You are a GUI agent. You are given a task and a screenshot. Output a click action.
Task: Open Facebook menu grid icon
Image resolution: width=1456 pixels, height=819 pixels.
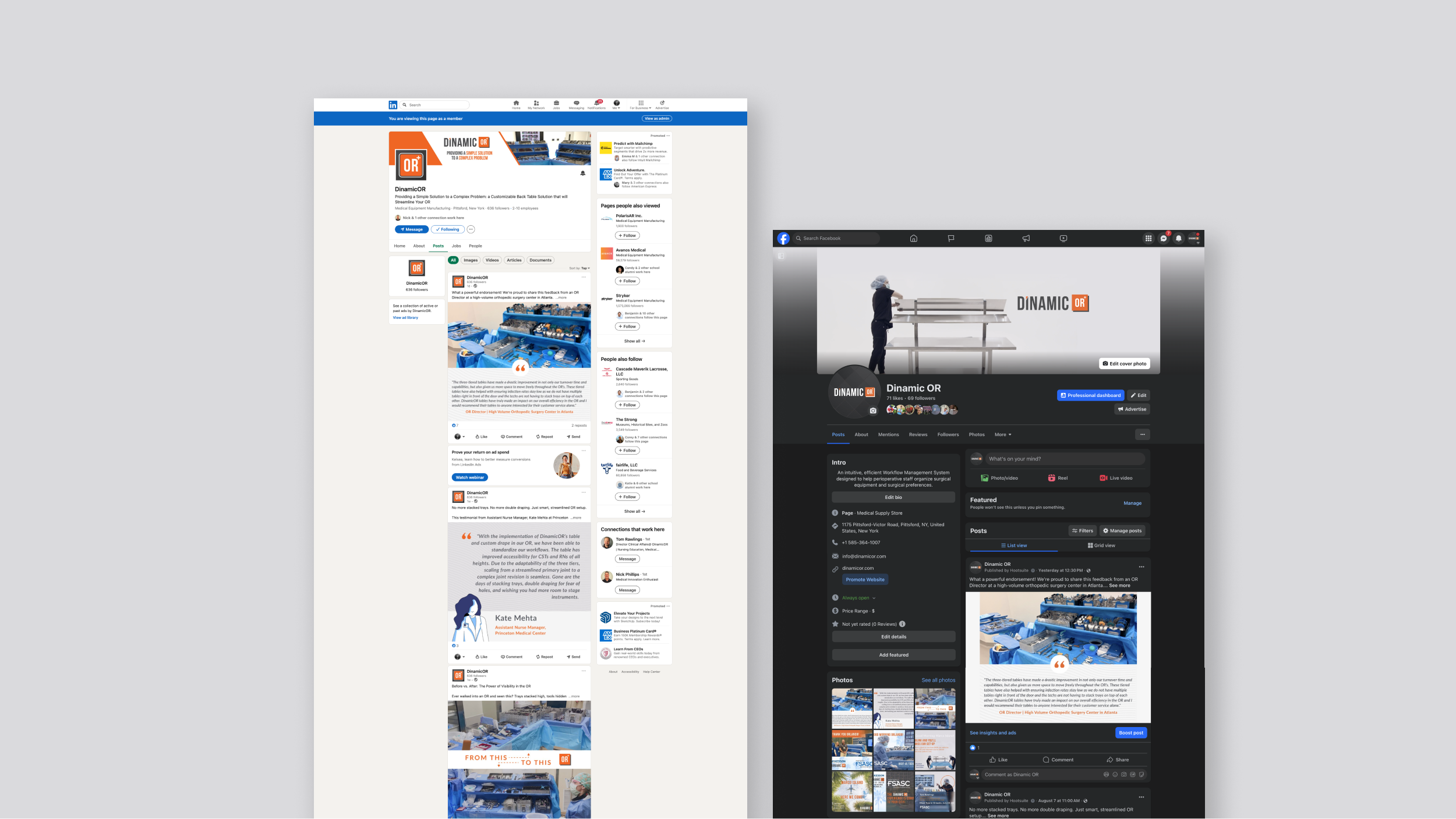click(1148, 238)
